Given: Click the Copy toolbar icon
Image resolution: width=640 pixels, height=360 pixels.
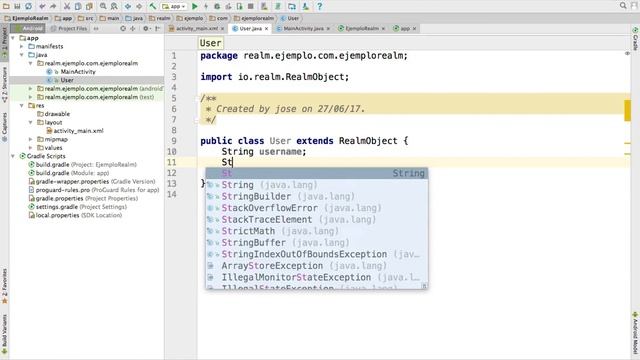Looking at the screenshot, I should (78, 6).
